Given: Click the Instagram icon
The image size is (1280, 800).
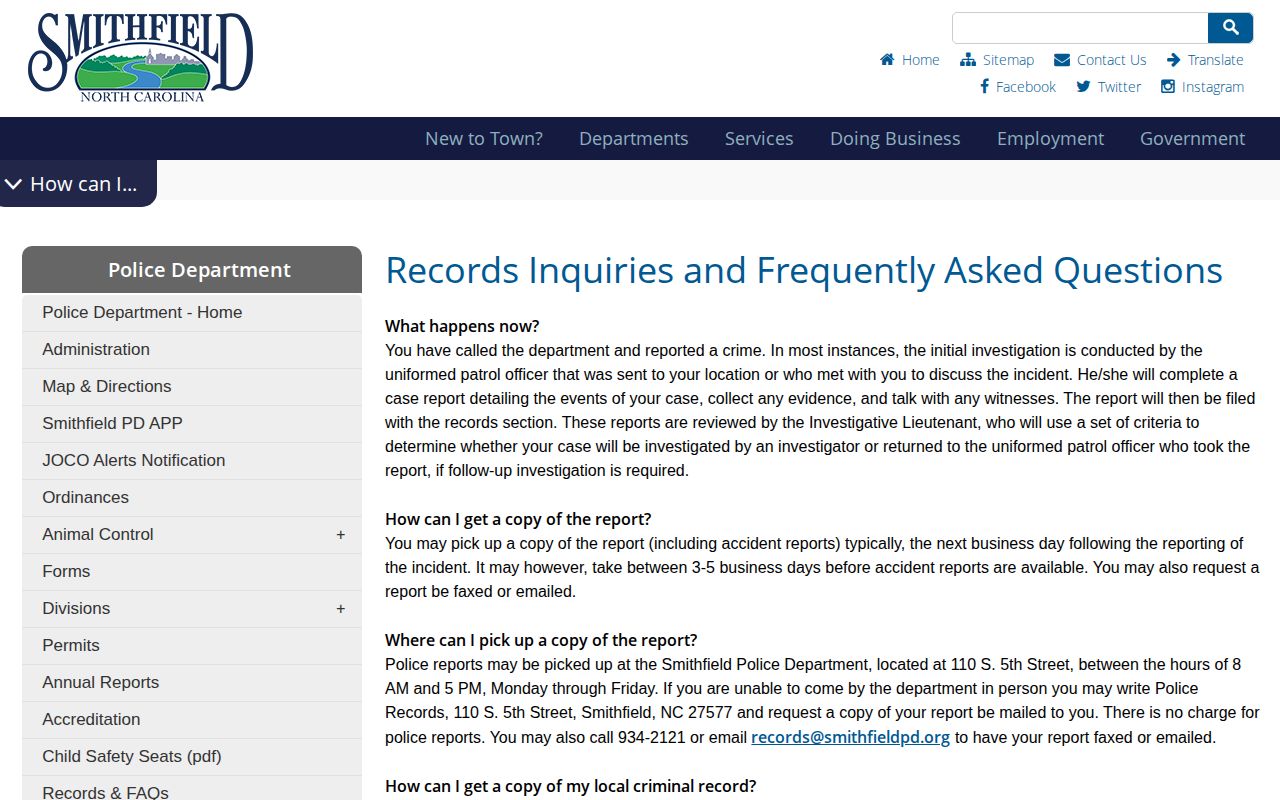Looking at the screenshot, I should [x=1168, y=87].
